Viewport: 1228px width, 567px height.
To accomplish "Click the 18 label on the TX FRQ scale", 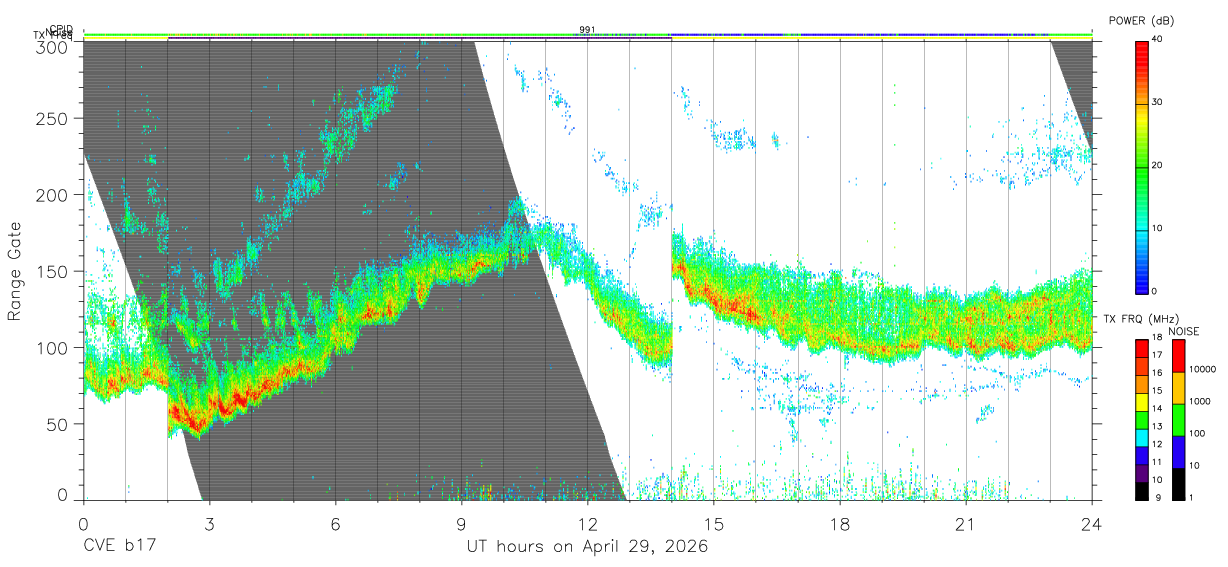I will 1159,339.
